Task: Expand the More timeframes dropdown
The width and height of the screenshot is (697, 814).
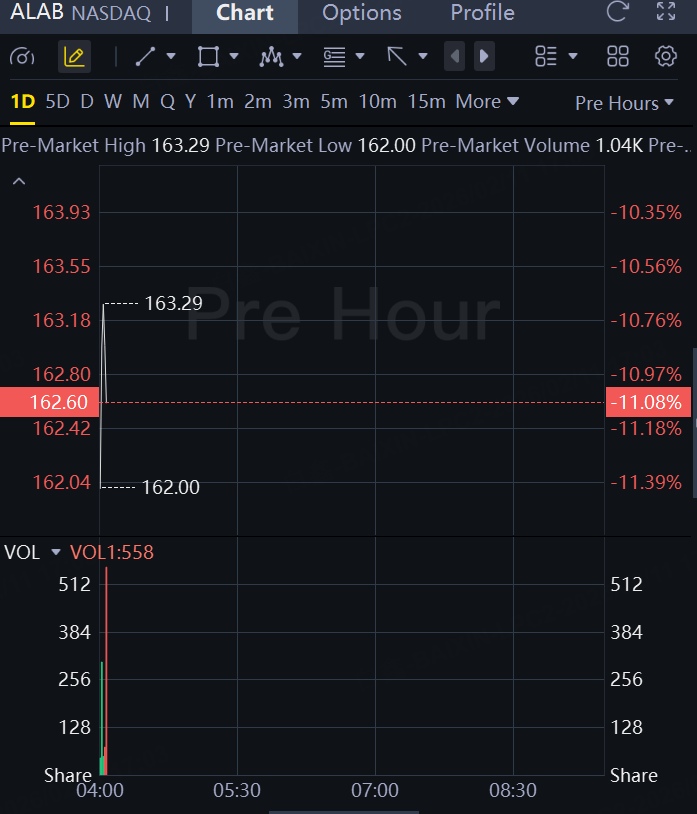Action: pyautogui.click(x=487, y=102)
